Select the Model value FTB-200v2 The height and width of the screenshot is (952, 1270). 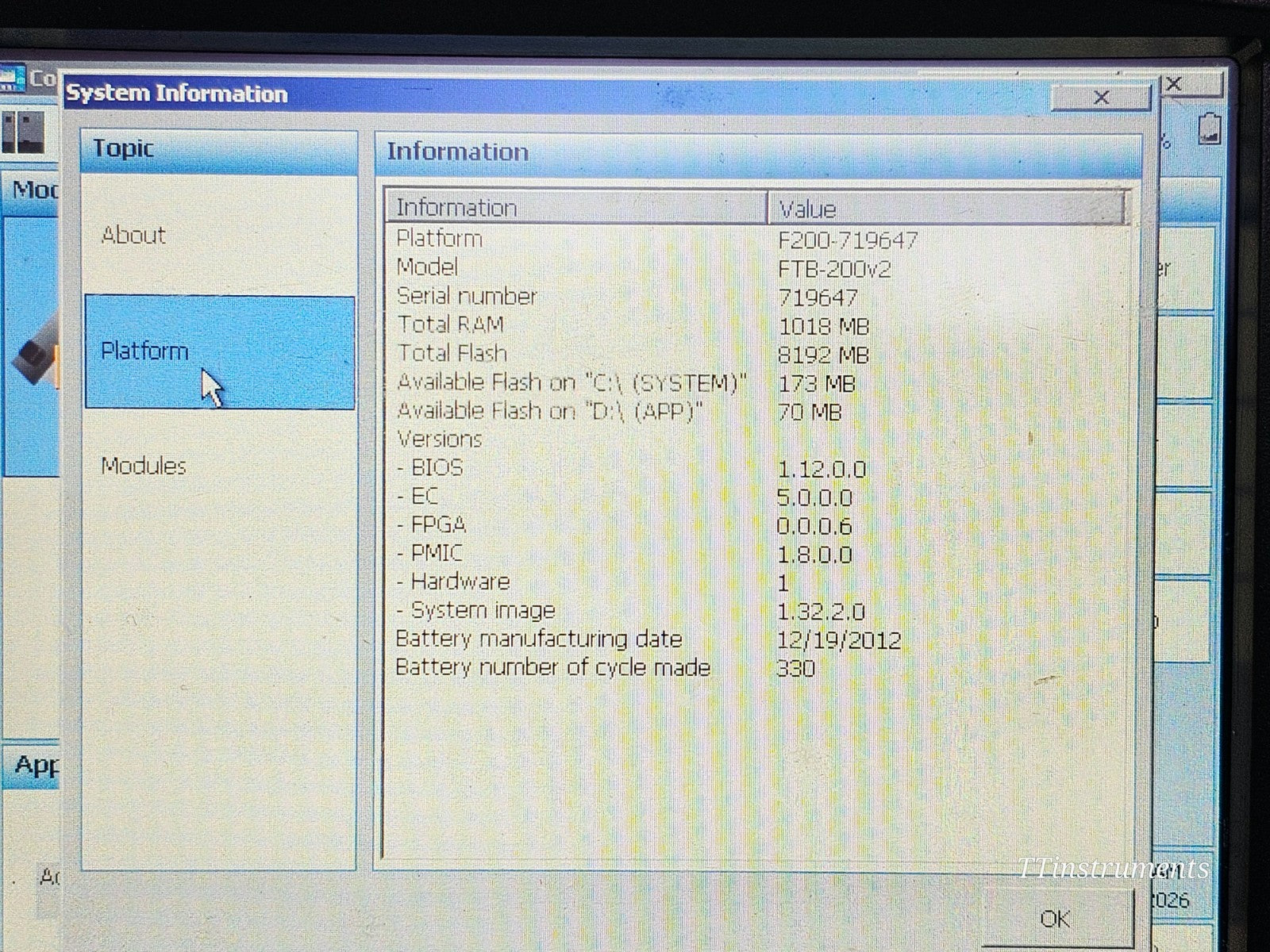[x=834, y=269]
